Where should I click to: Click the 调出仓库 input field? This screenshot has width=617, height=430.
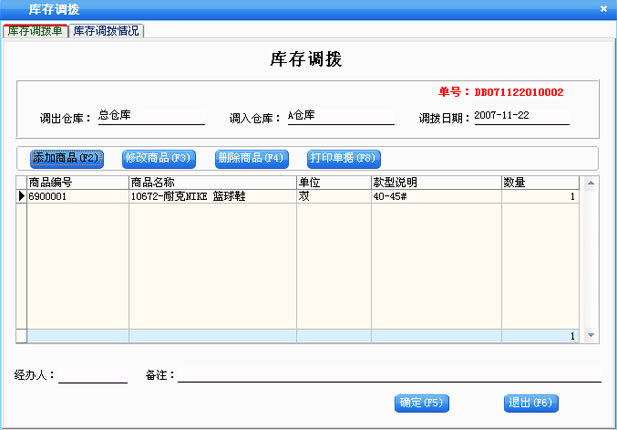coord(150,116)
